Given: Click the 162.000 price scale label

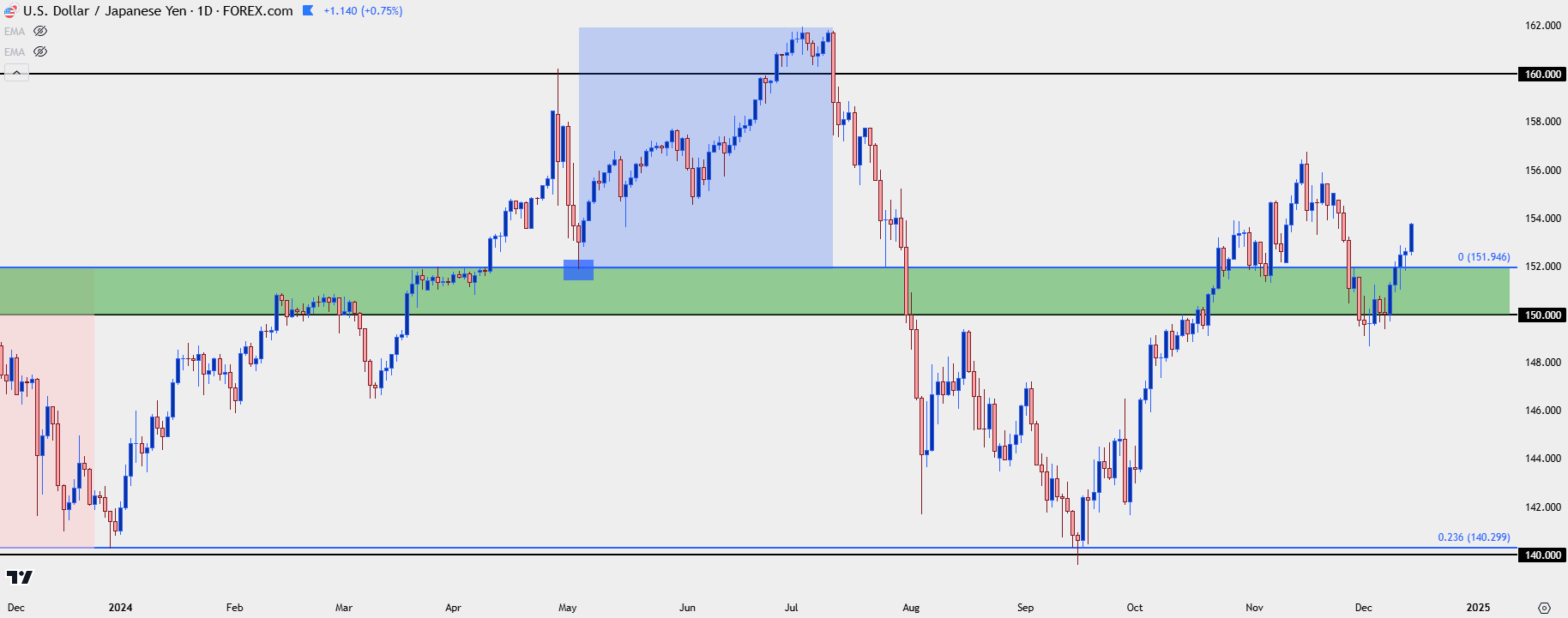Looking at the screenshot, I should tap(1542, 26).
